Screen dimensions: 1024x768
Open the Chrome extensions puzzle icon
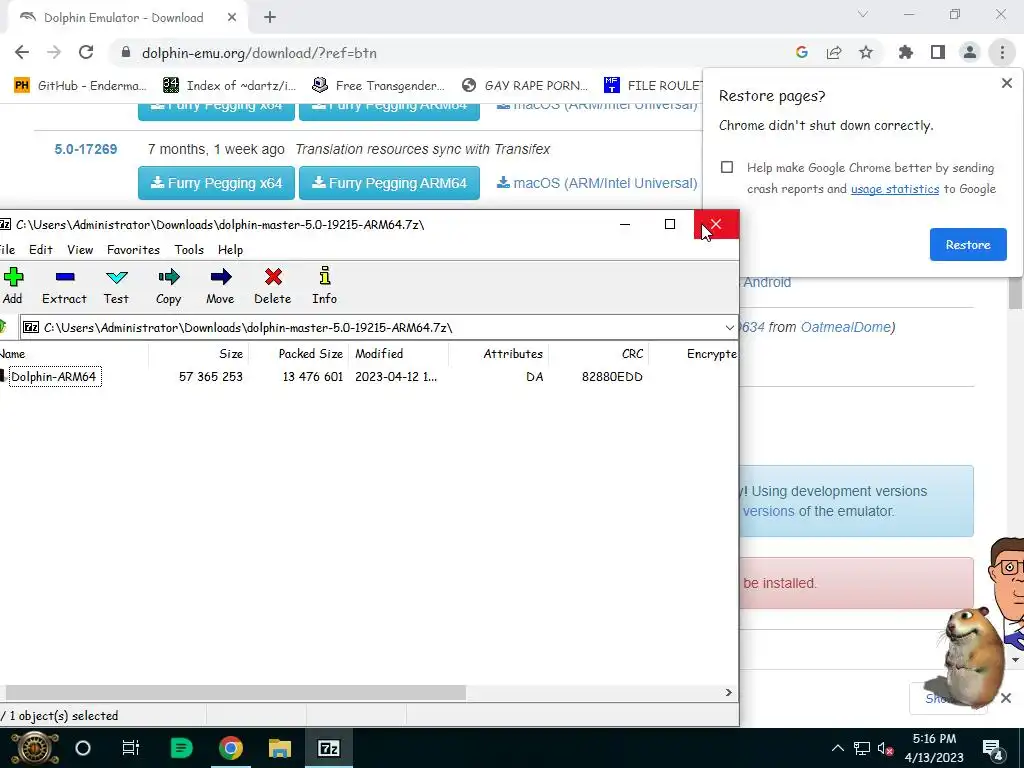[x=906, y=53]
